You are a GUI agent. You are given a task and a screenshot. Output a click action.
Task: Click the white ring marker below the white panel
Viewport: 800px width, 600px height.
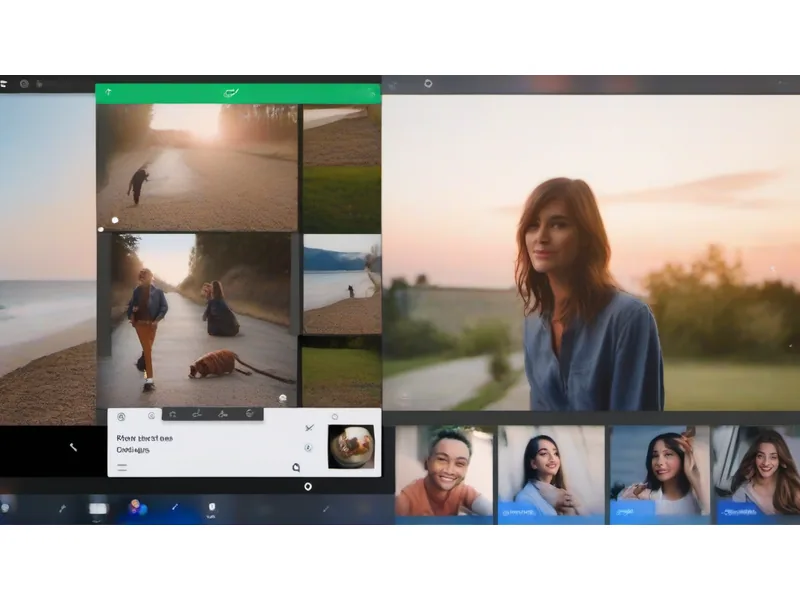[x=308, y=486]
